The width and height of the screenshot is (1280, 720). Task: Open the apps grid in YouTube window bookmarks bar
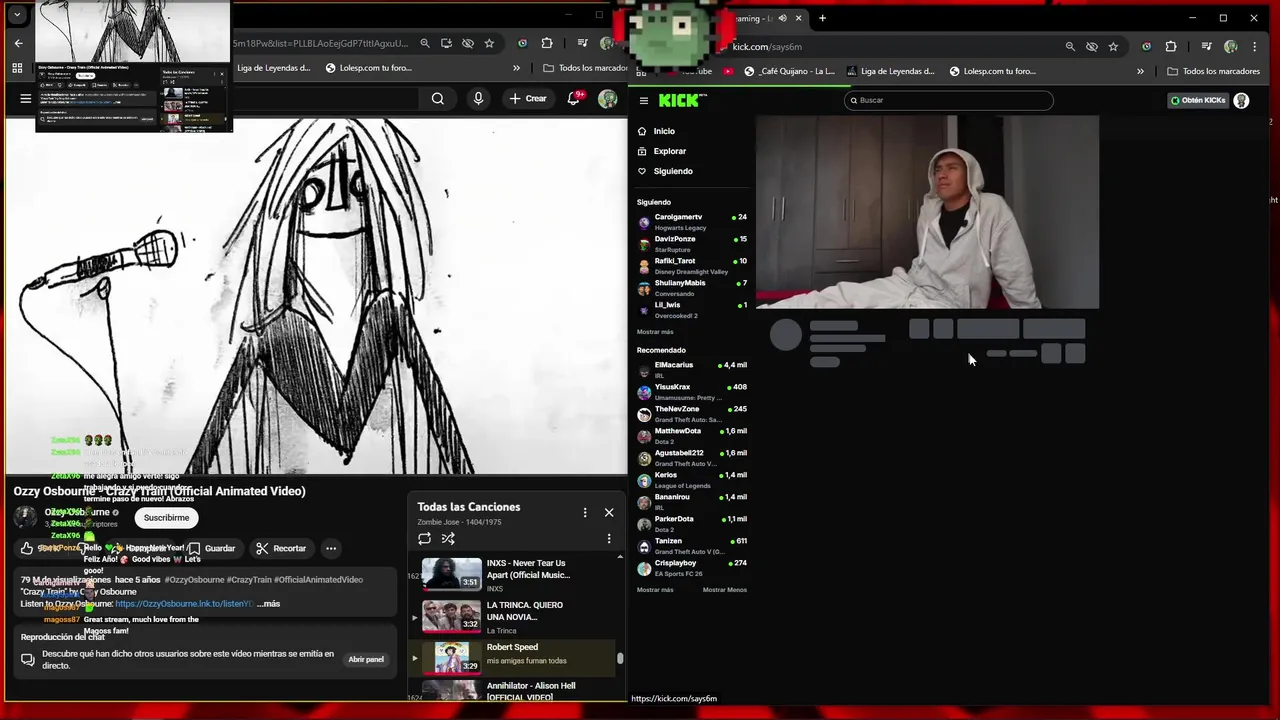coord(17,68)
